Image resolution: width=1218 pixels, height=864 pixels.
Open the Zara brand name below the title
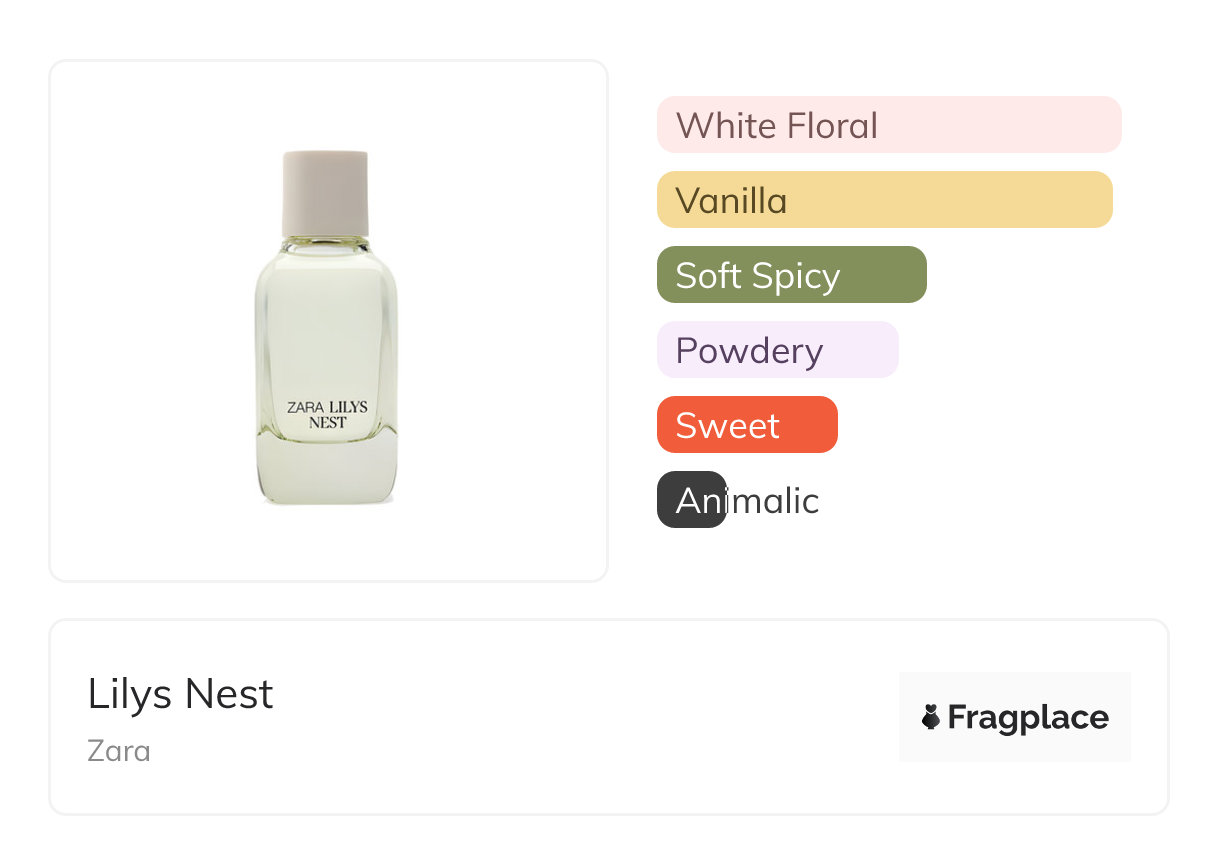click(x=119, y=750)
